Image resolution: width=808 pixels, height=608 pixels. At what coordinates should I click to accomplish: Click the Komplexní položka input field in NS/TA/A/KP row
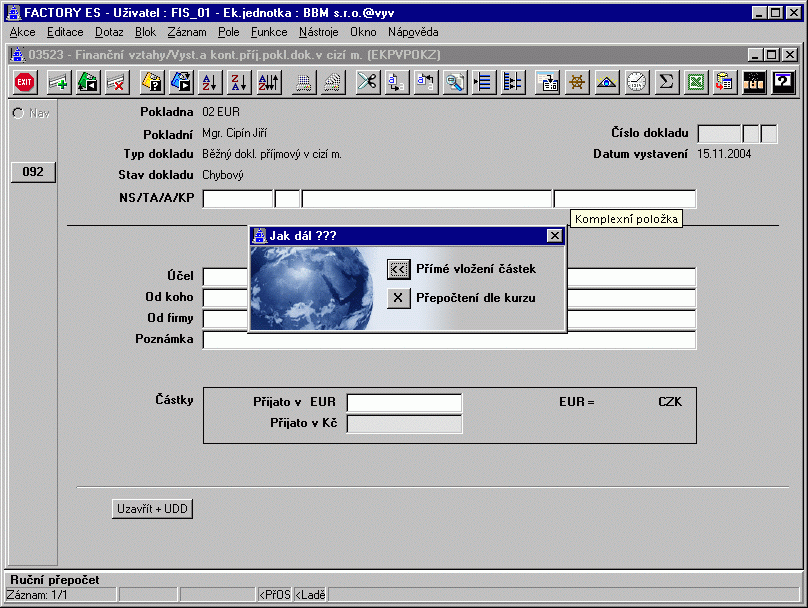pos(625,199)
